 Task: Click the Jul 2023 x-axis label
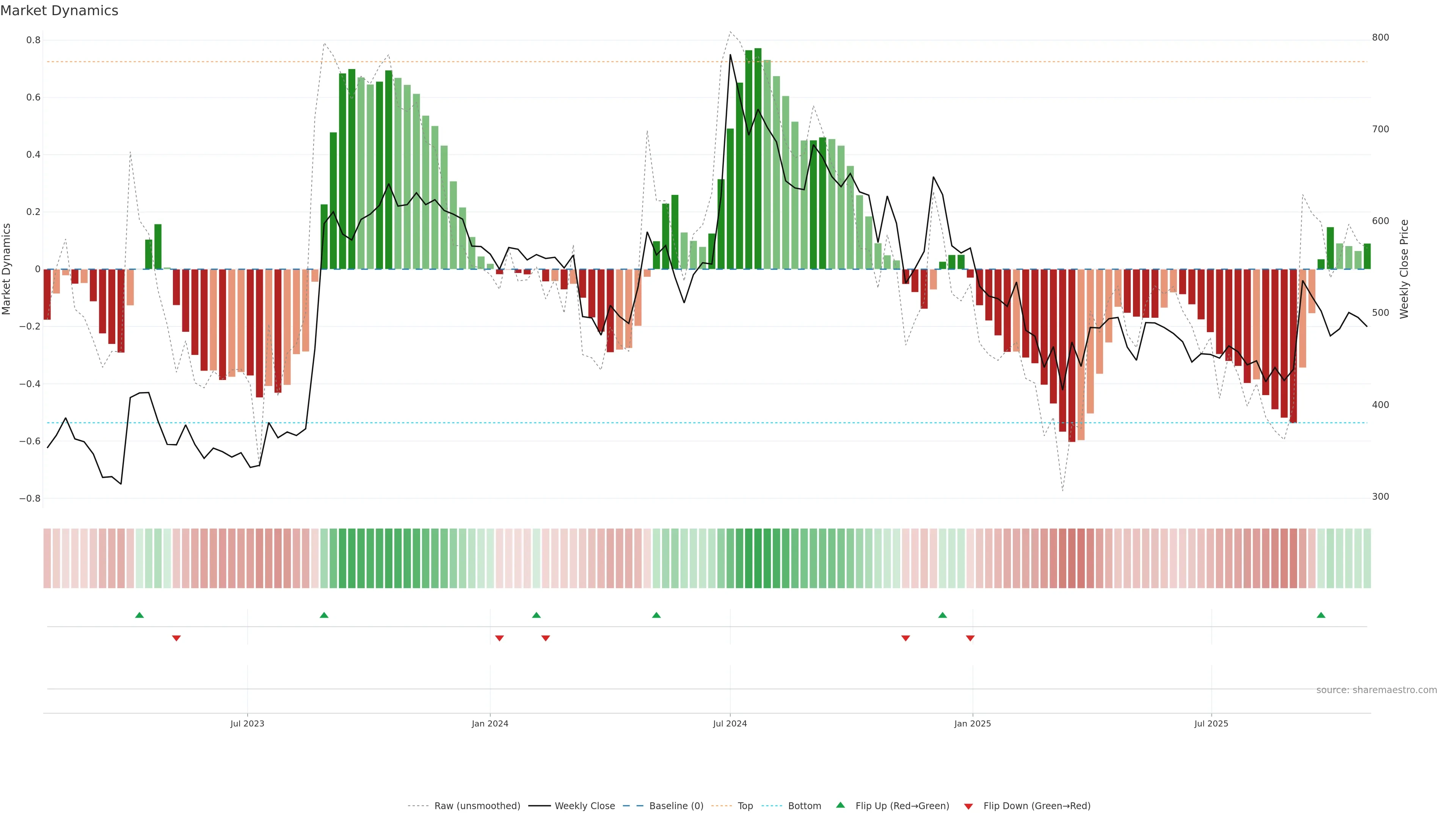point(247,723)
